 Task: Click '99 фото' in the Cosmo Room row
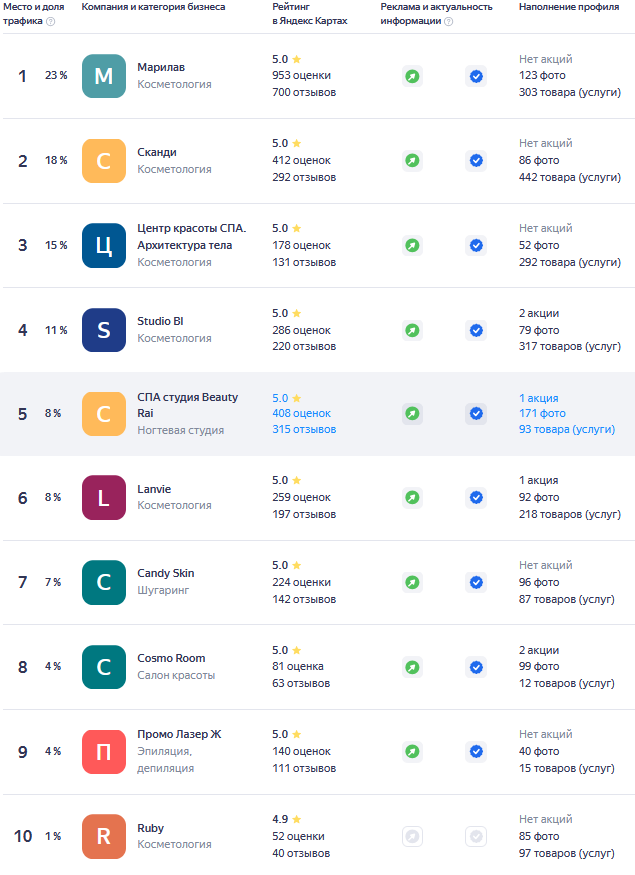(539, 666)
